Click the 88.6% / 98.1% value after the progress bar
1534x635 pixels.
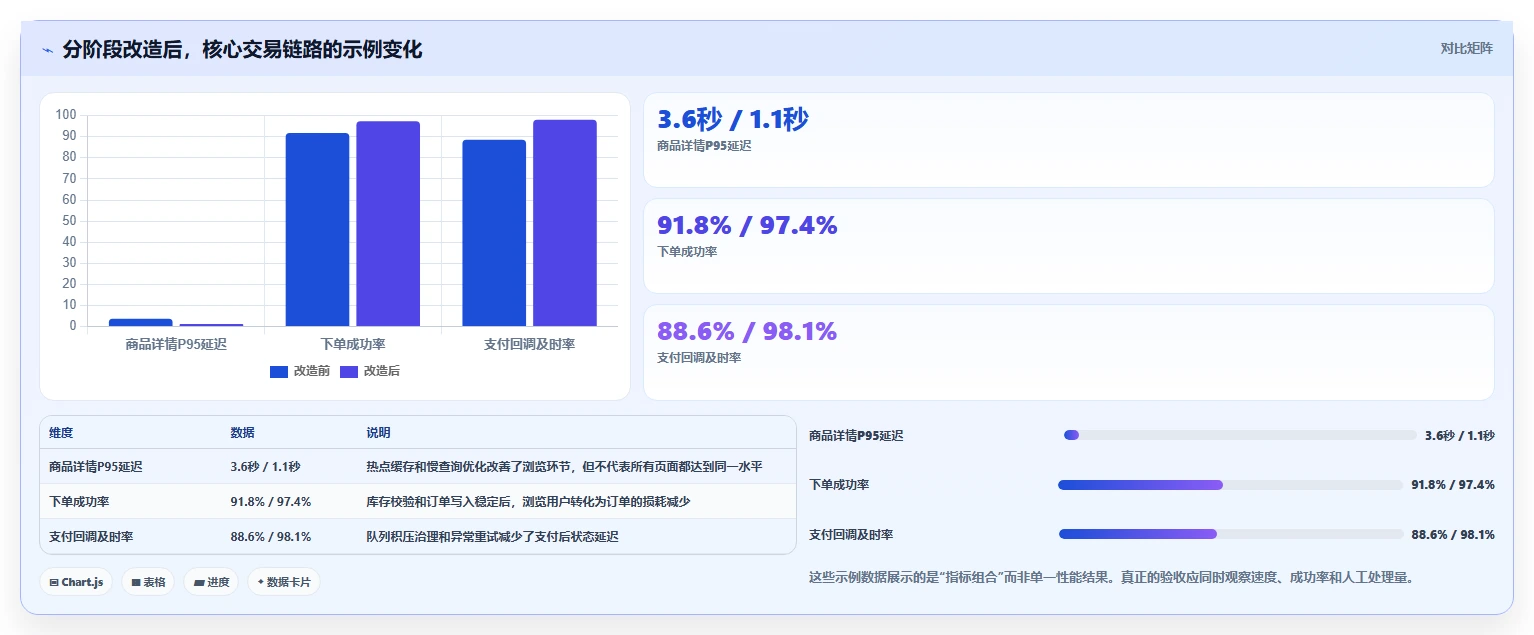(1453, 535)
